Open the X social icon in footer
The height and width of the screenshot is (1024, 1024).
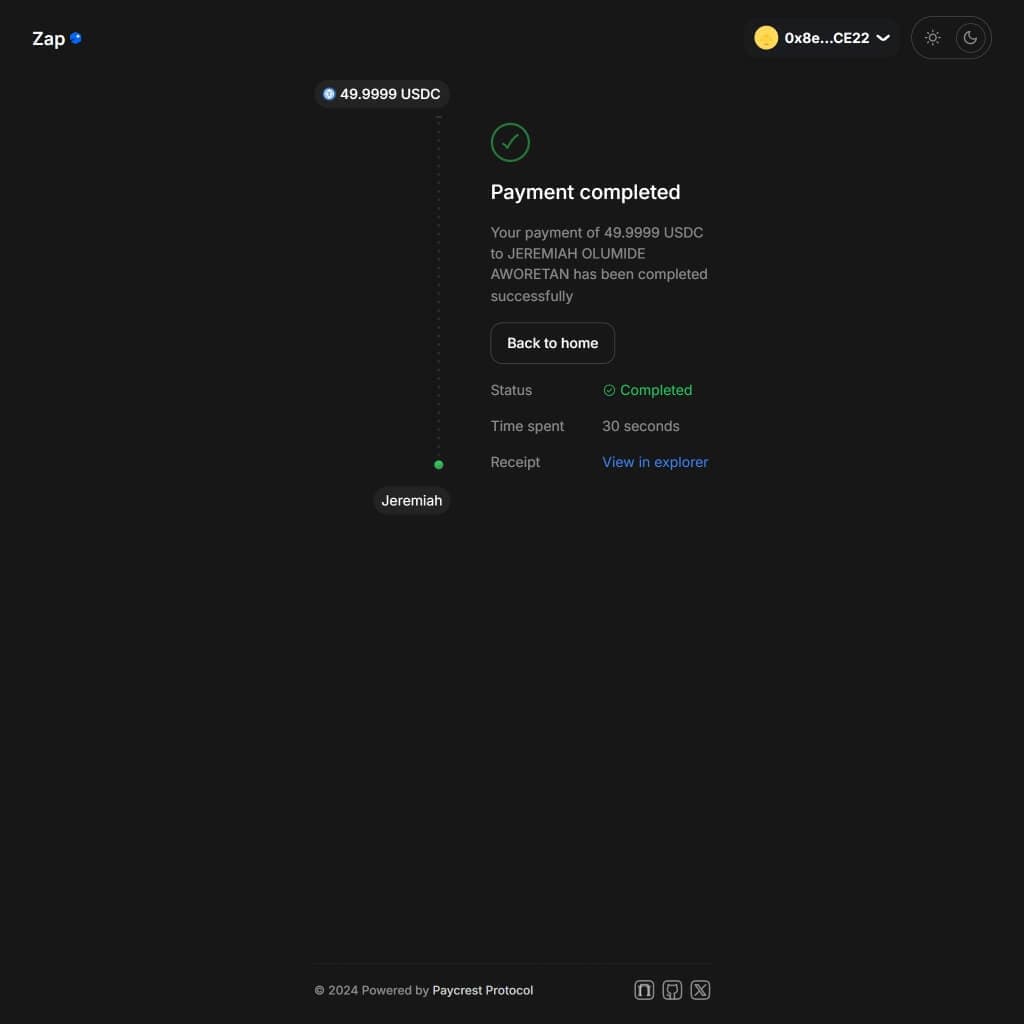700,989
